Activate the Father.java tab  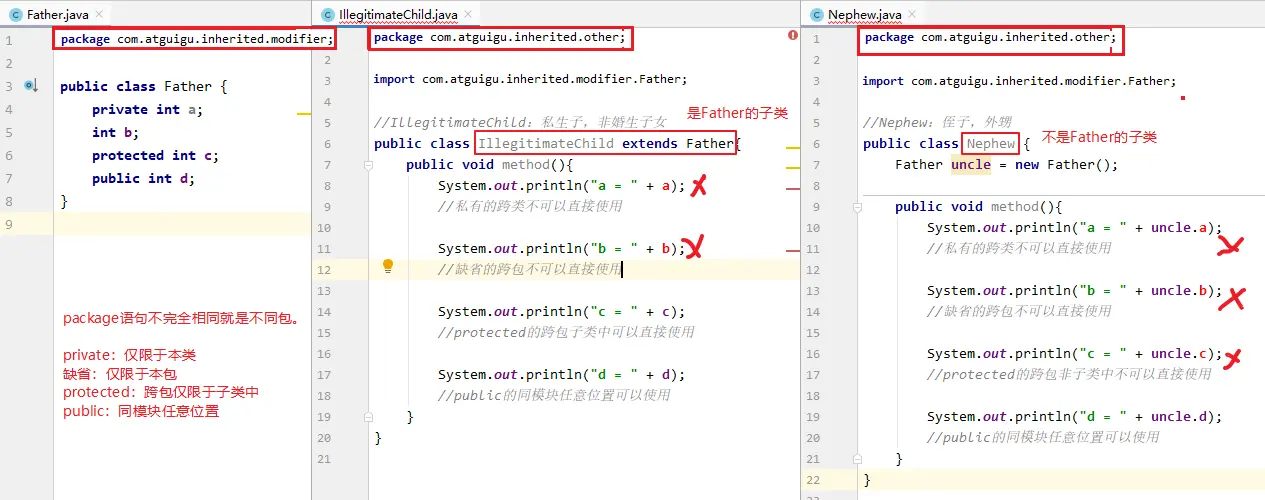(x=58, y=15)
